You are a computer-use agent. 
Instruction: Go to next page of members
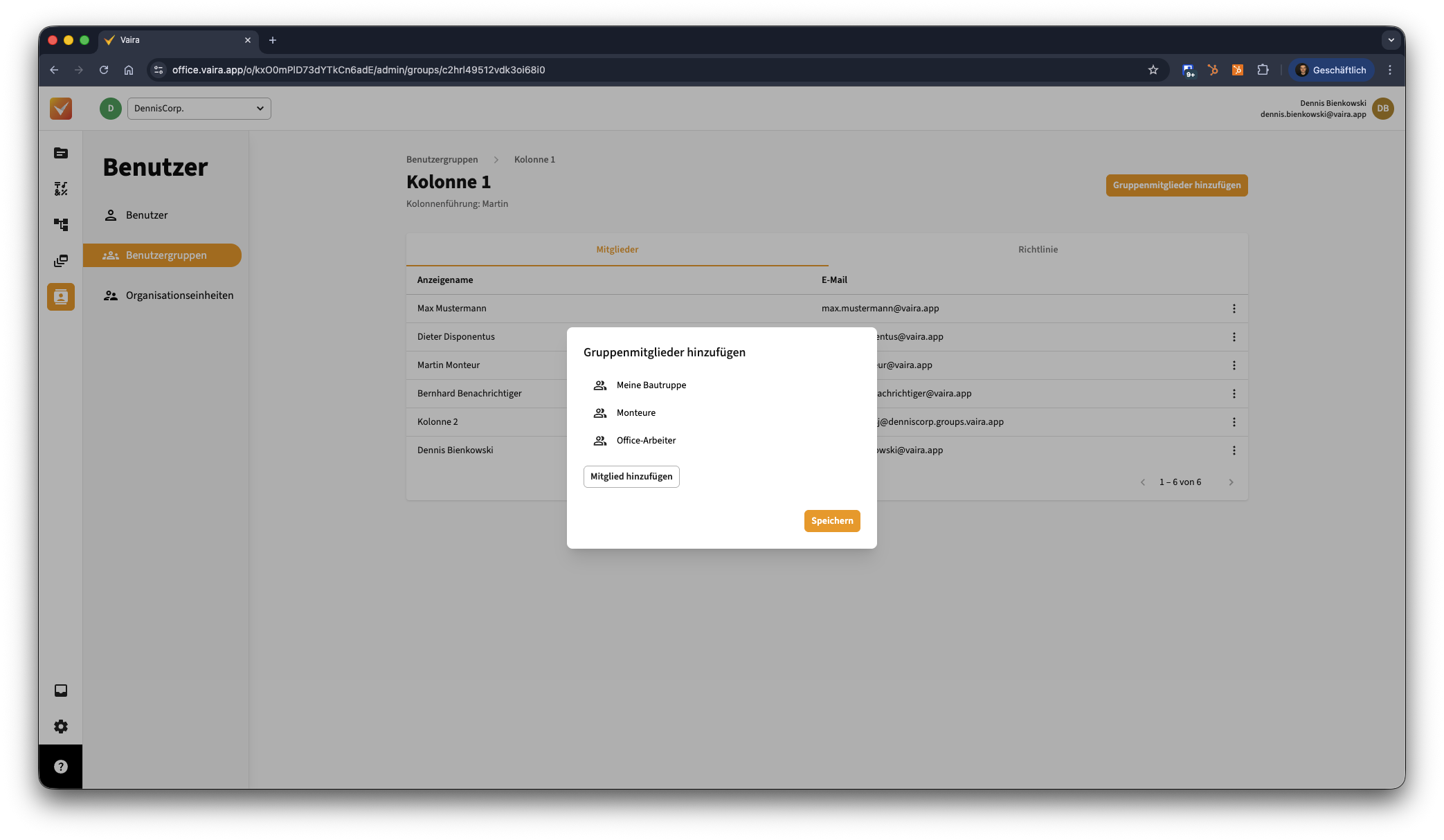click(1231, 482)
